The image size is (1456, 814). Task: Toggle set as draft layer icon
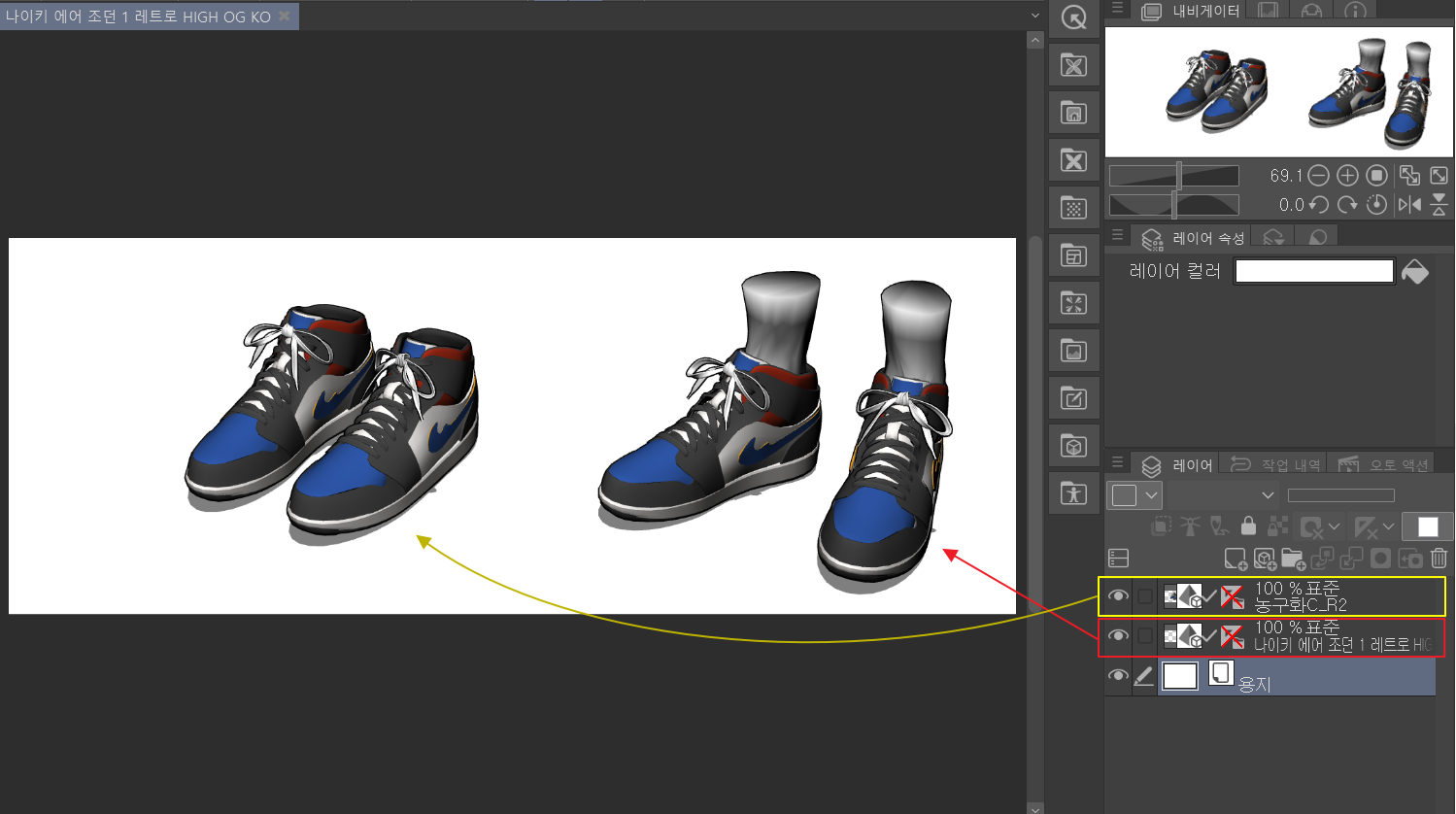[1220, 526]
